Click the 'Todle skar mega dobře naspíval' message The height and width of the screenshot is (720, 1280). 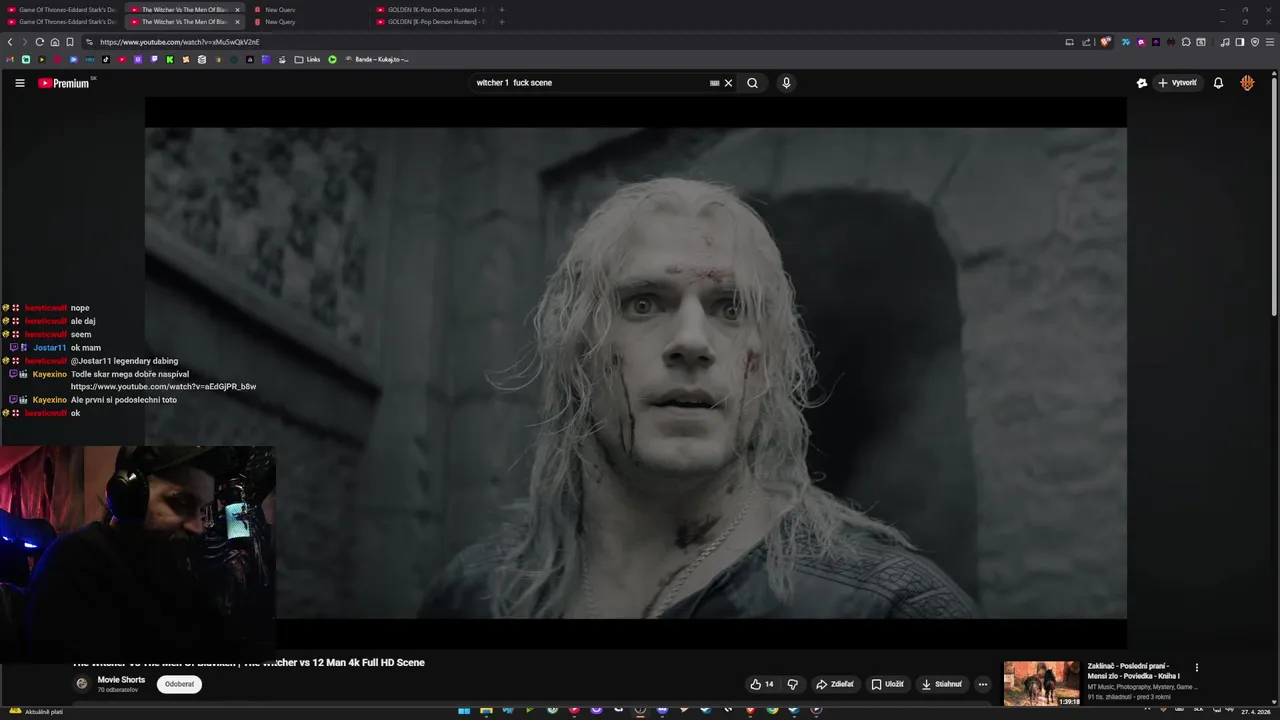pos(130,374)
